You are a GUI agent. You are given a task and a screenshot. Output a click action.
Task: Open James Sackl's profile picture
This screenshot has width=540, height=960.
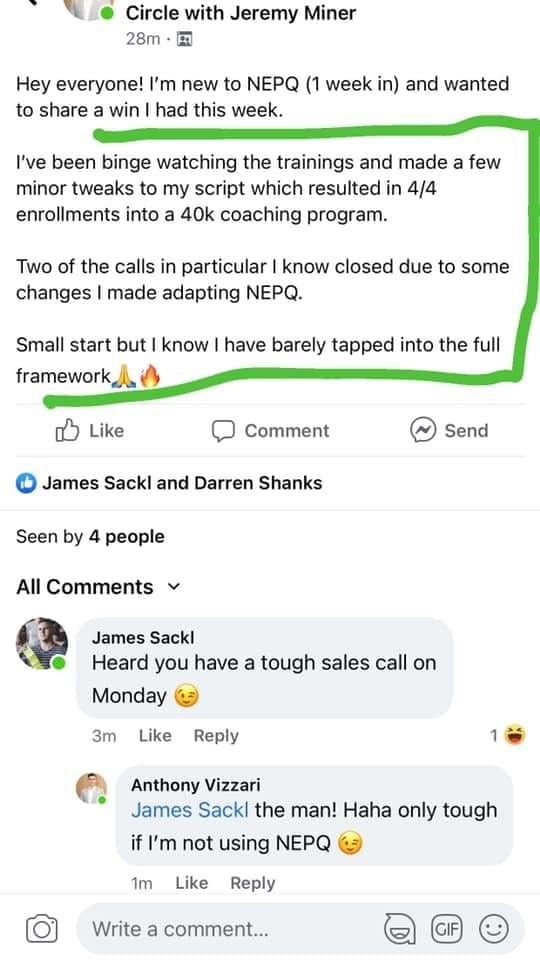click(x=42, y=643)
